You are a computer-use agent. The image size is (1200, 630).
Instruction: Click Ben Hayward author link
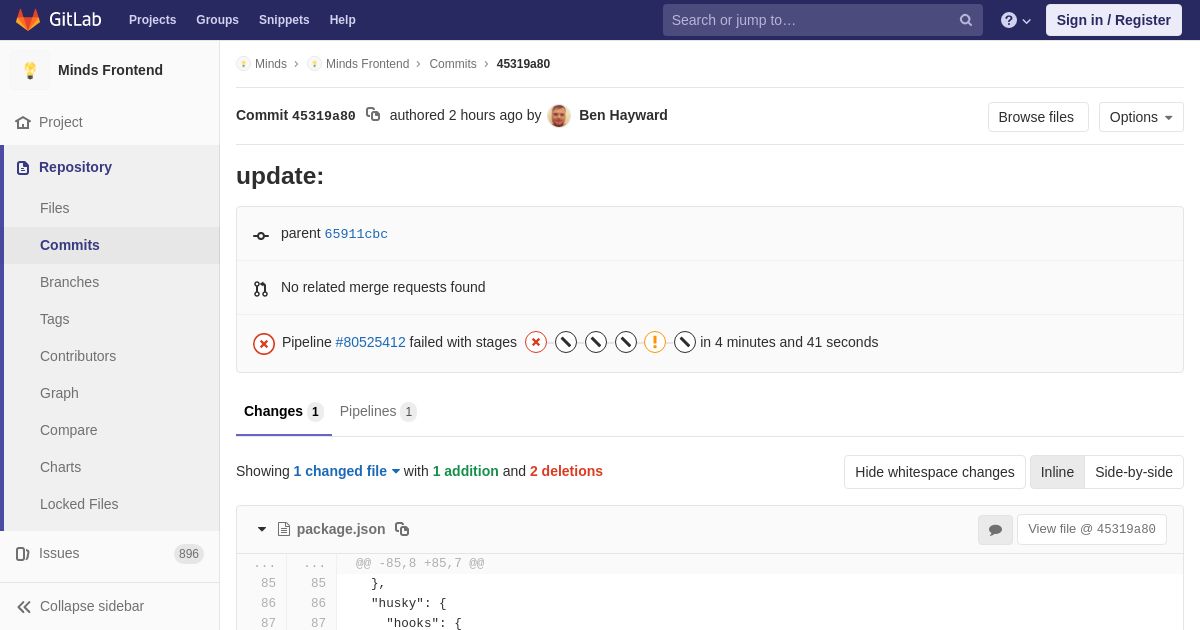click(x=623, y=115)
